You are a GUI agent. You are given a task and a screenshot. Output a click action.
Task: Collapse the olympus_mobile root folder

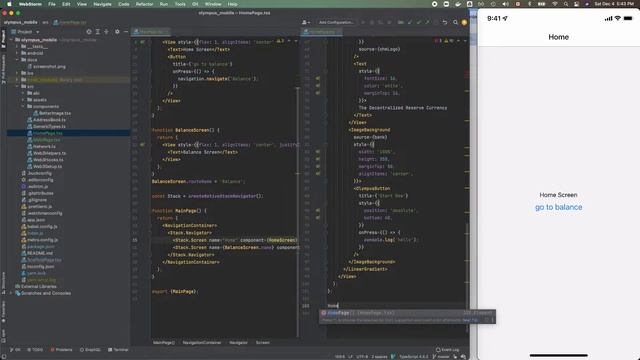click(x=12, y=40)
